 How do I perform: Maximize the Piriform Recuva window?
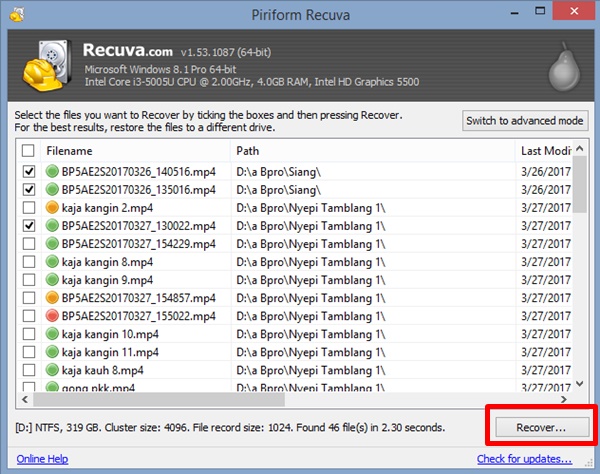tap(540, 11)
